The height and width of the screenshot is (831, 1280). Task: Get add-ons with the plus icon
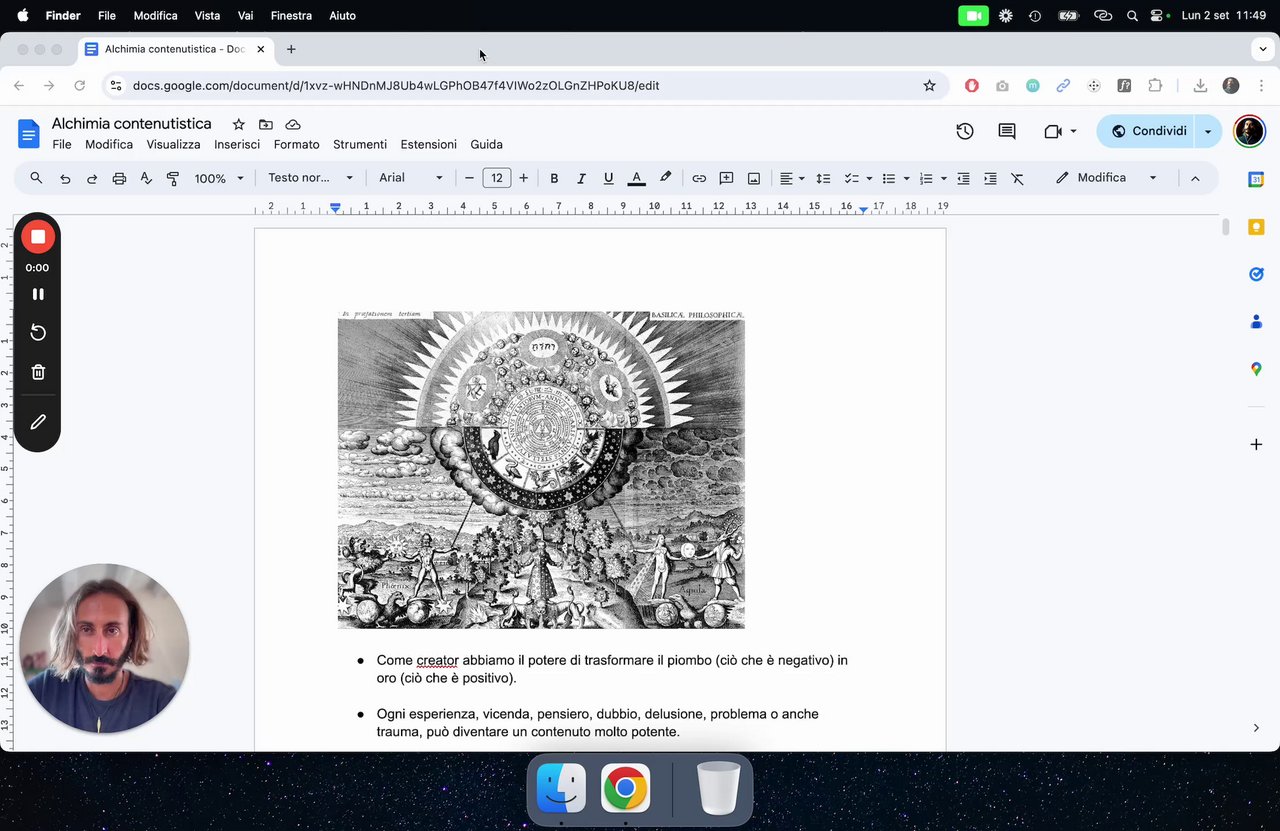coord(1256,444)
